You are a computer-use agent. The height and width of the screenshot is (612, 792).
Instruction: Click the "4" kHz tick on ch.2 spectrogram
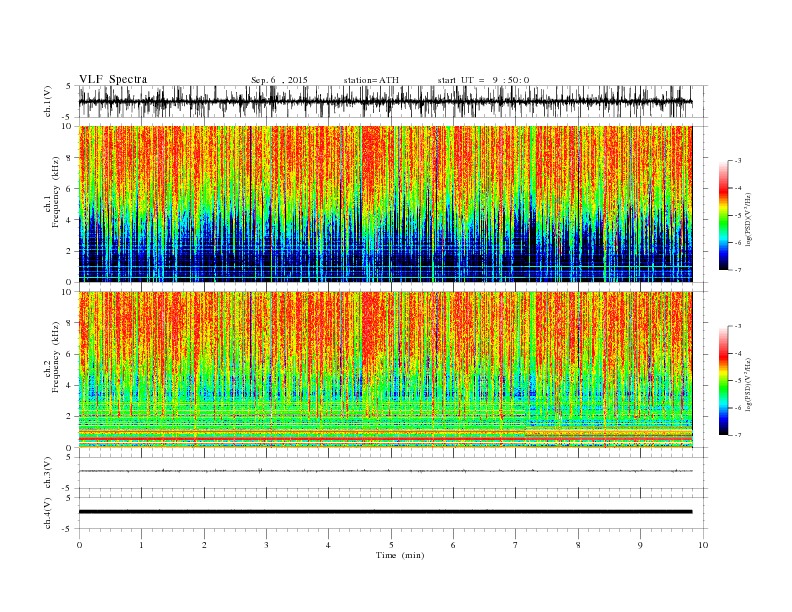point(70,386)
